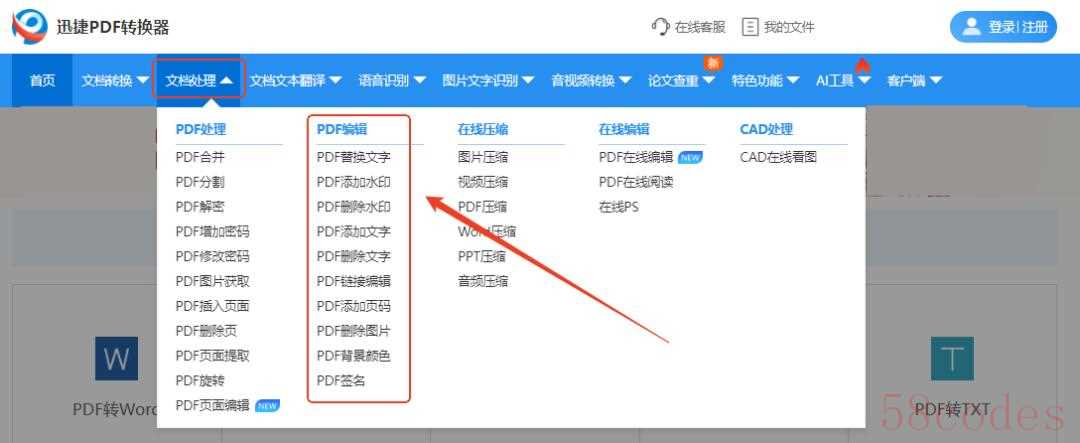Click the PDF转Word blue W icon
This screenshot has width=1080, height=443.
click(x=116, y=358)
